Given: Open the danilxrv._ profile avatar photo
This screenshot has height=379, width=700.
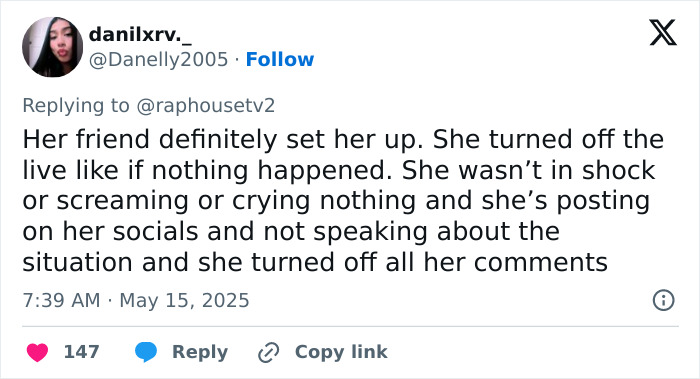Looking at the screenshot, I should 52,47.
